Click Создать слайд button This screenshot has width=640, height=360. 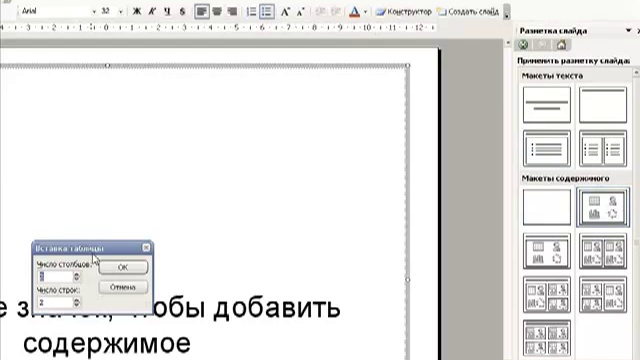pos(468,12)
